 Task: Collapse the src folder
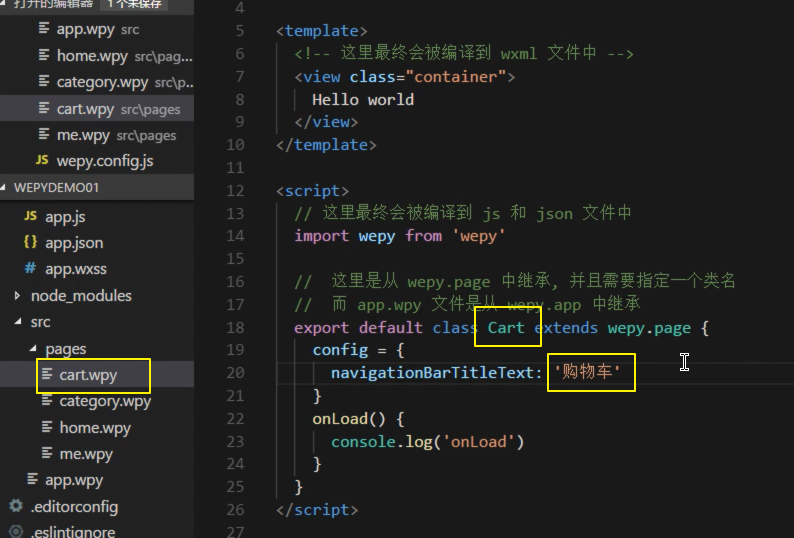tap(17, 323)
